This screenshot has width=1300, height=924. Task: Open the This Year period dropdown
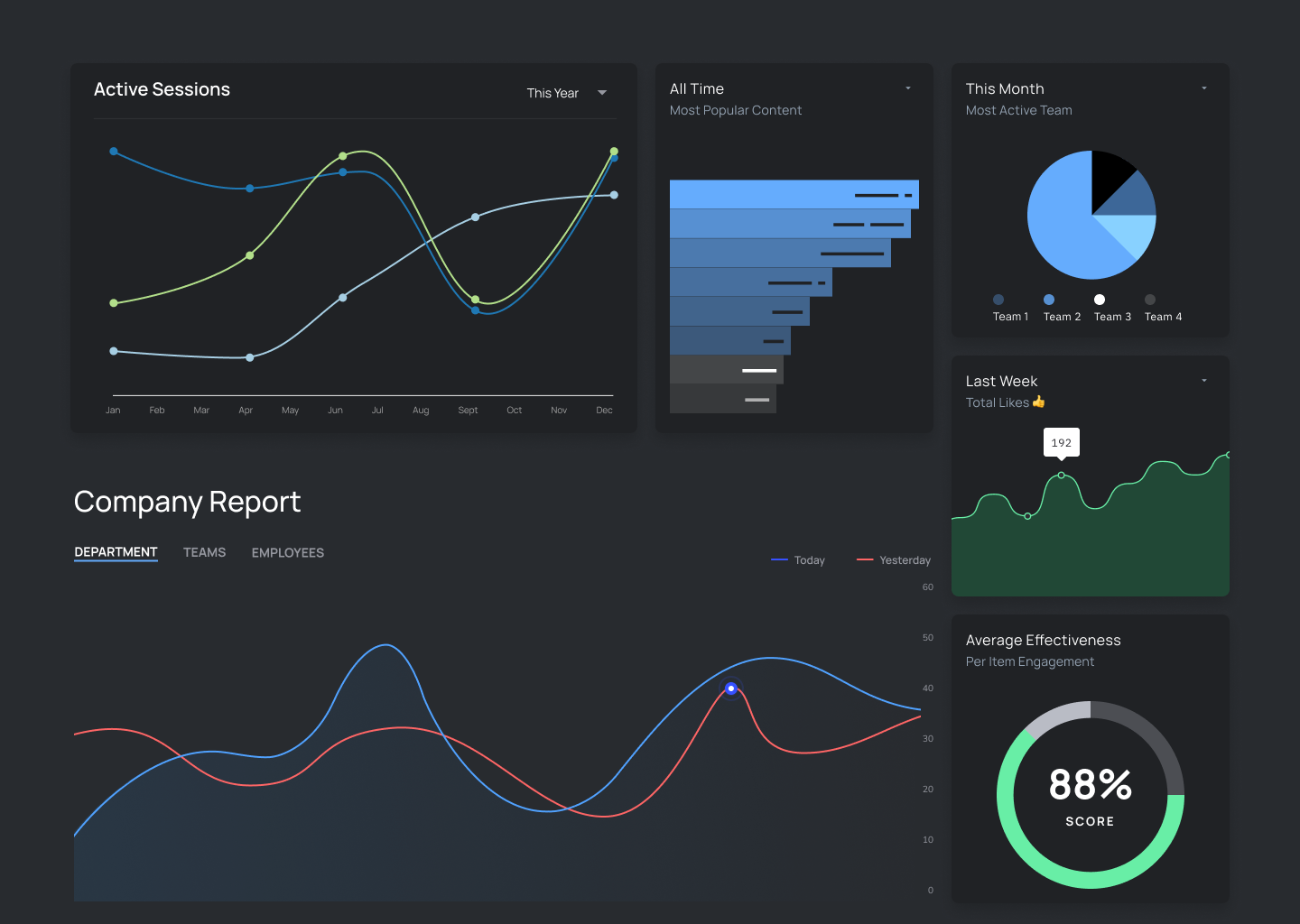[601, 92]
